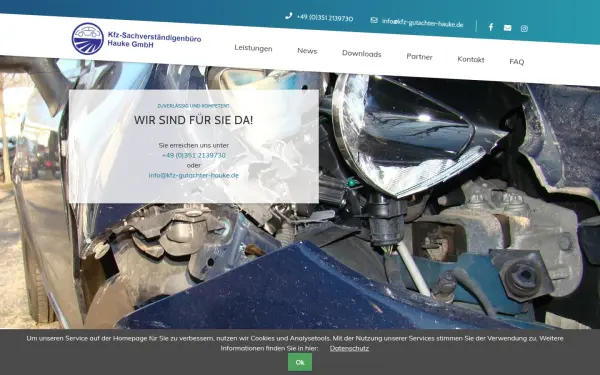The image size is (600, 375).
Task: Open the Facebook icon link
Action: click(491, 27)
